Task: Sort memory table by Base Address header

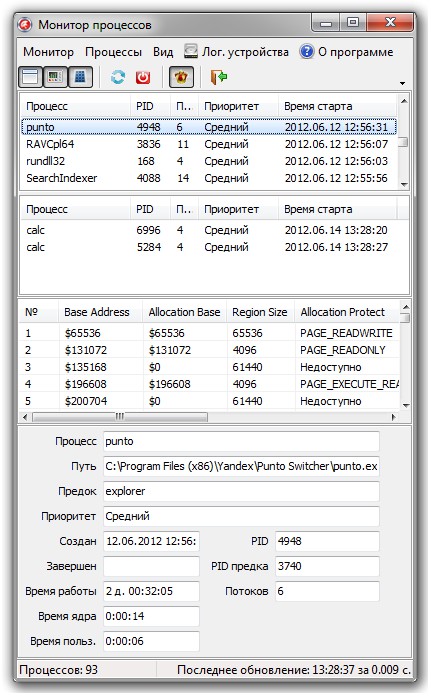Action: point(100,312)
